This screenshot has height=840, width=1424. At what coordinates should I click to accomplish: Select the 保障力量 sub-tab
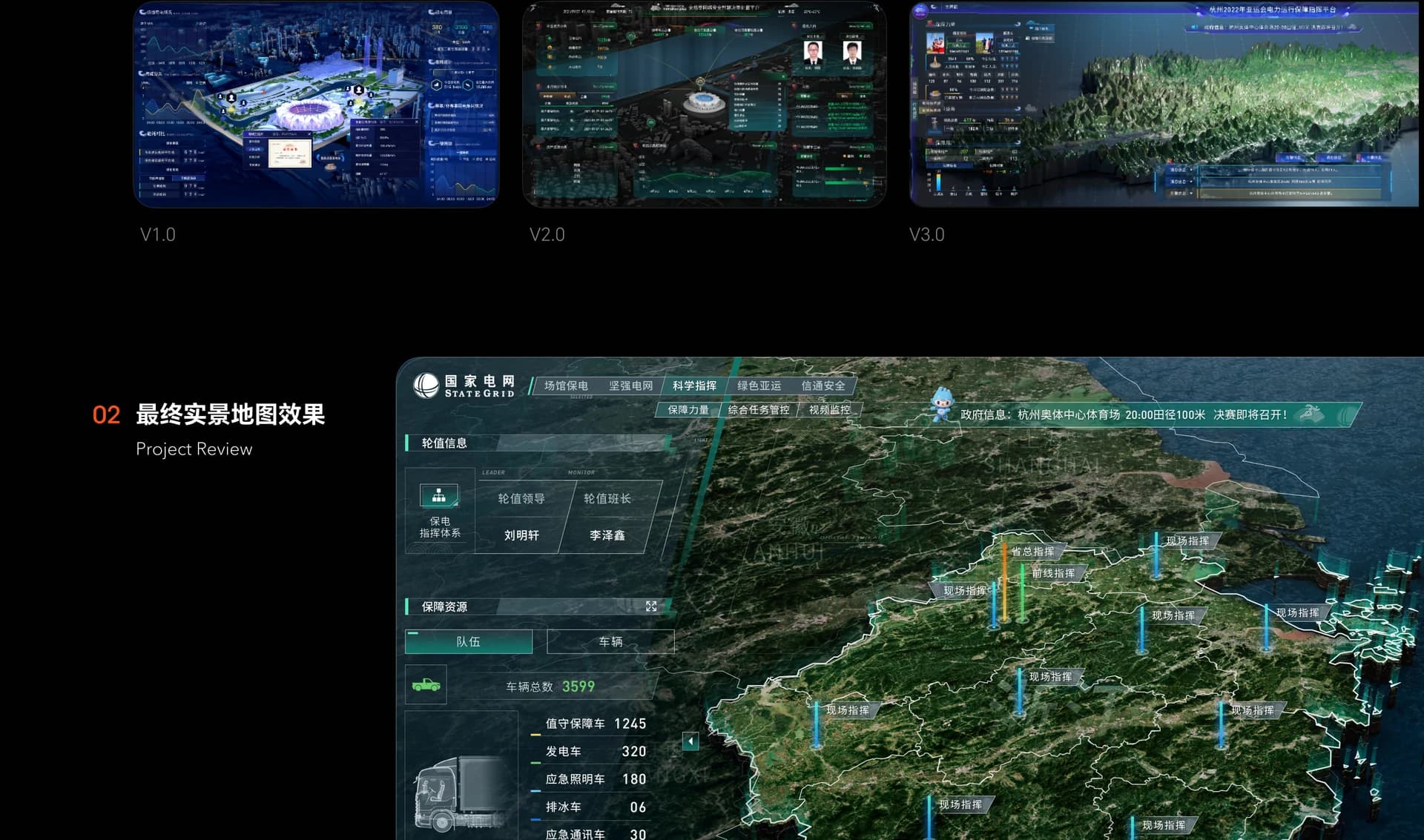(688, 409)
